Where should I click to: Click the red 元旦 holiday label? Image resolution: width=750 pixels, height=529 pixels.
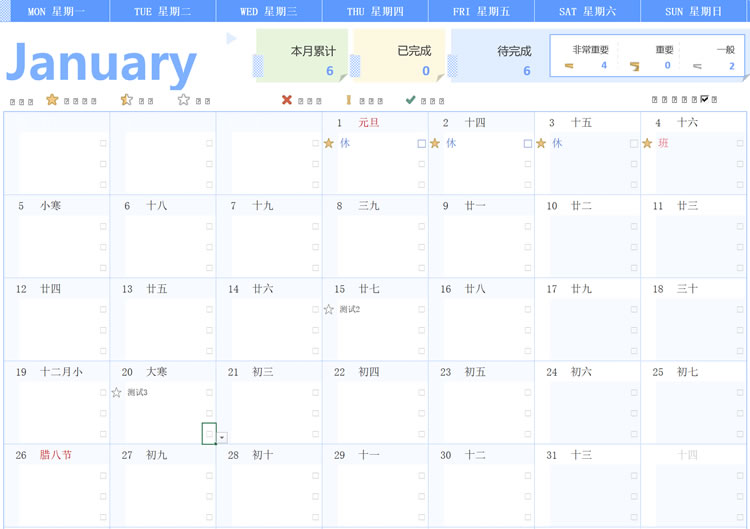[369, 123]
